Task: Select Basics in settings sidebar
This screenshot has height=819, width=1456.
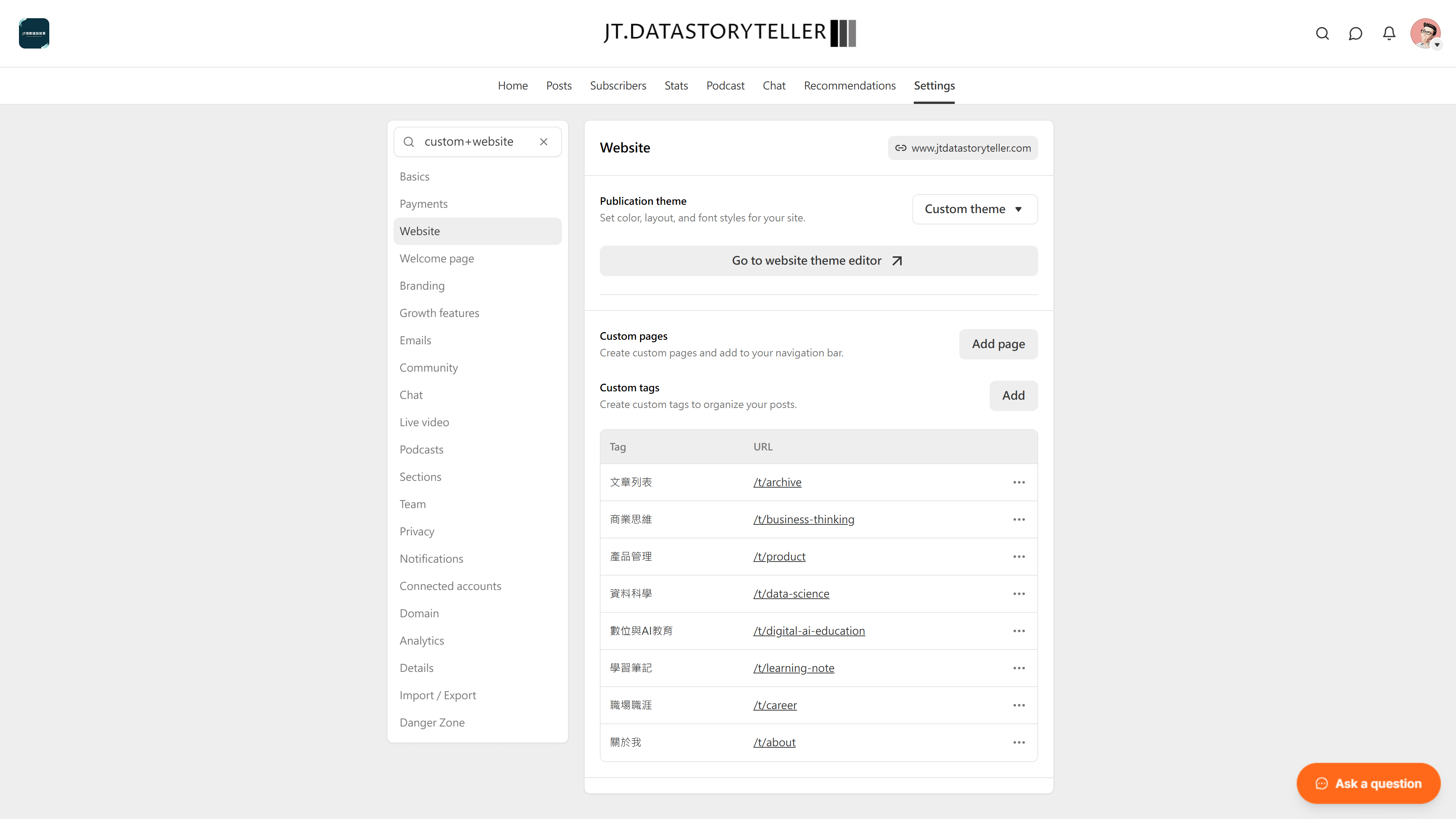Action: click(x=477, y=177)
